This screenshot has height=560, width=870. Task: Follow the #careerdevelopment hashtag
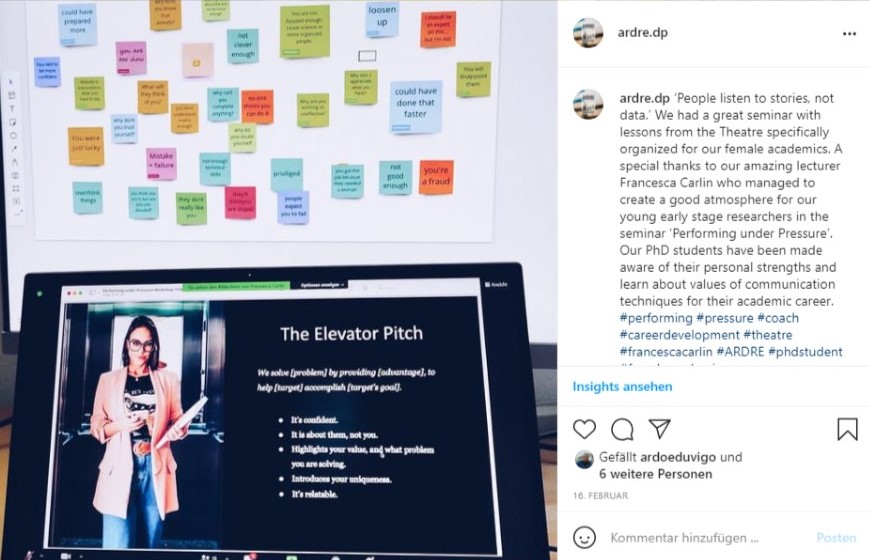pos(679,335)
